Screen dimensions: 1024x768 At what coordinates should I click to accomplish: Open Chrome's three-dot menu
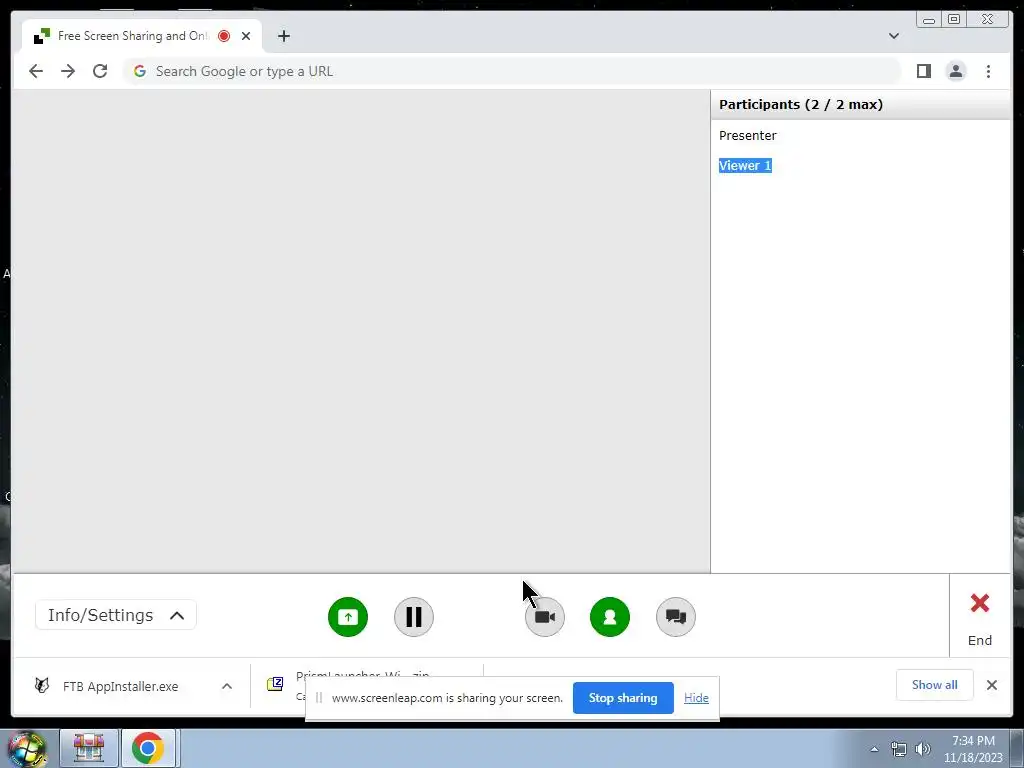pos(988,71)
